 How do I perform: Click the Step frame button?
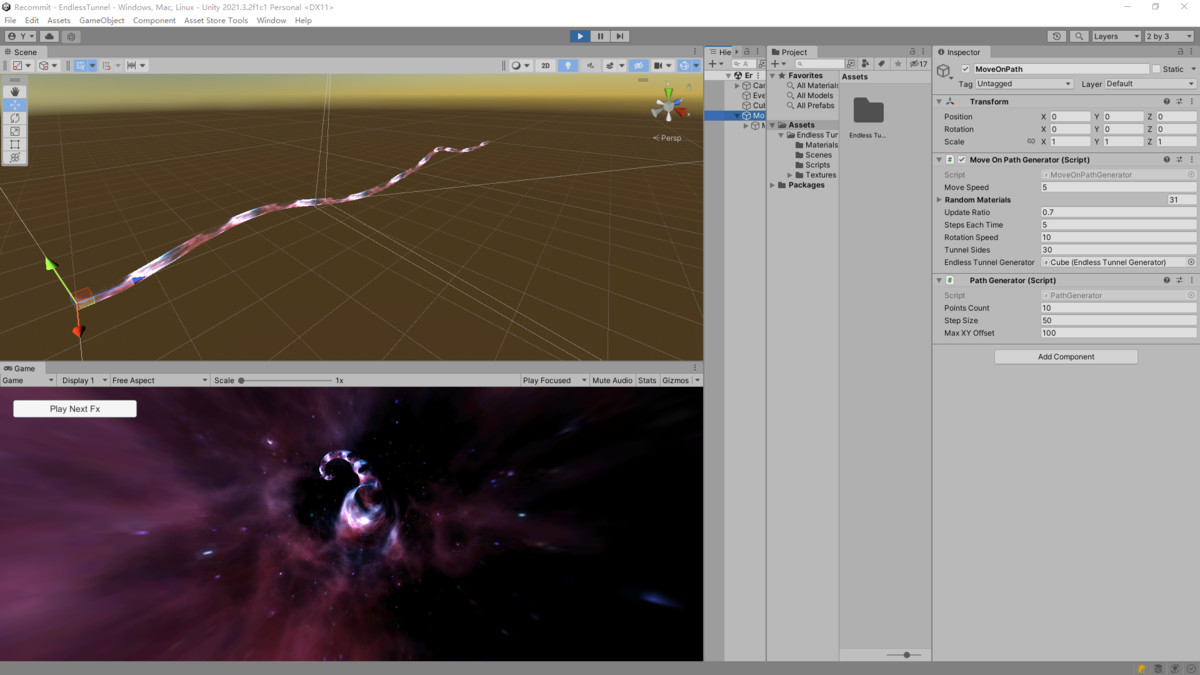point(620,36)
